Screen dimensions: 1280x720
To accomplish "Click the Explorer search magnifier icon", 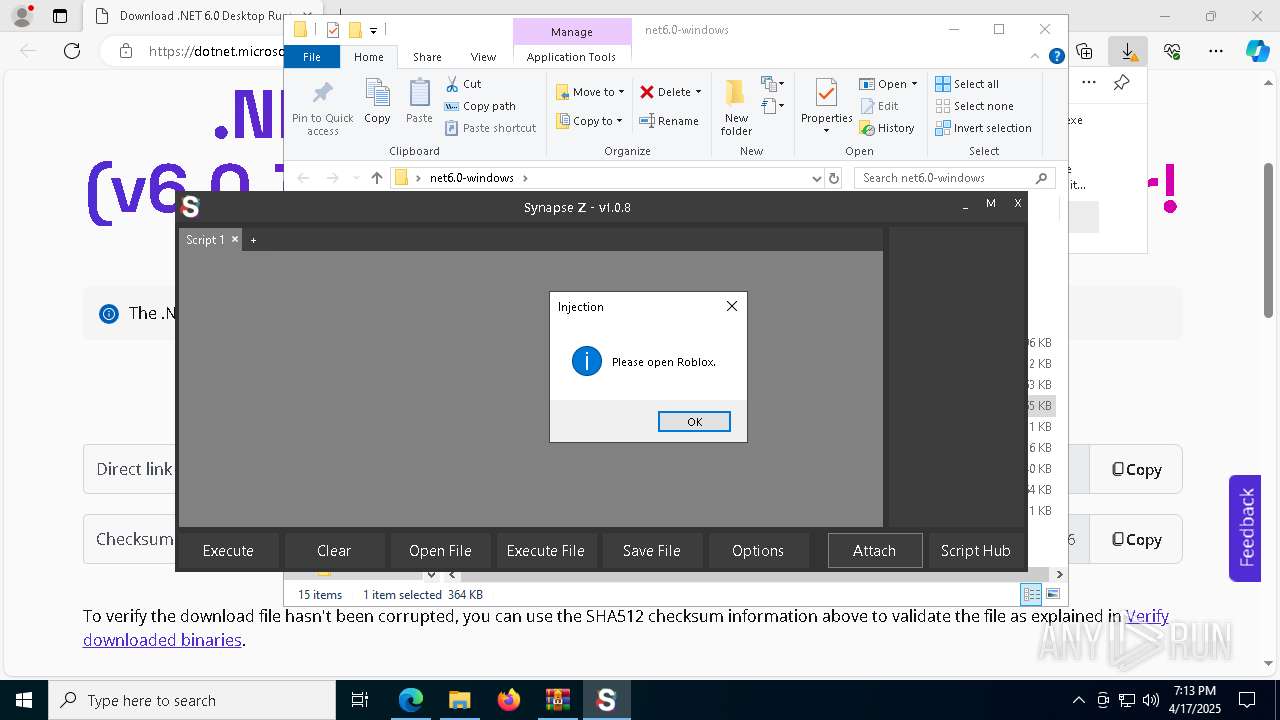I will point(1041,178).
